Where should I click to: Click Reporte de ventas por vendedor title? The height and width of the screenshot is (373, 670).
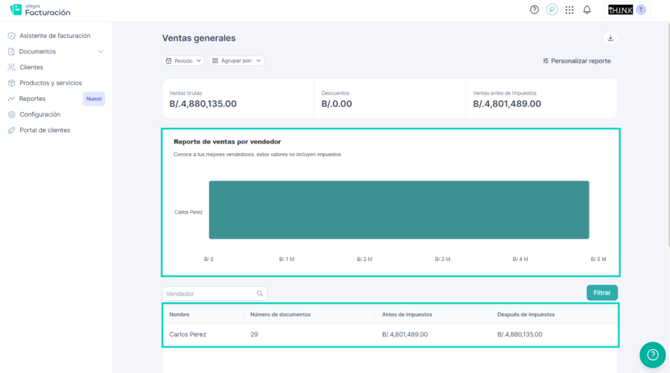click(227, 141)
